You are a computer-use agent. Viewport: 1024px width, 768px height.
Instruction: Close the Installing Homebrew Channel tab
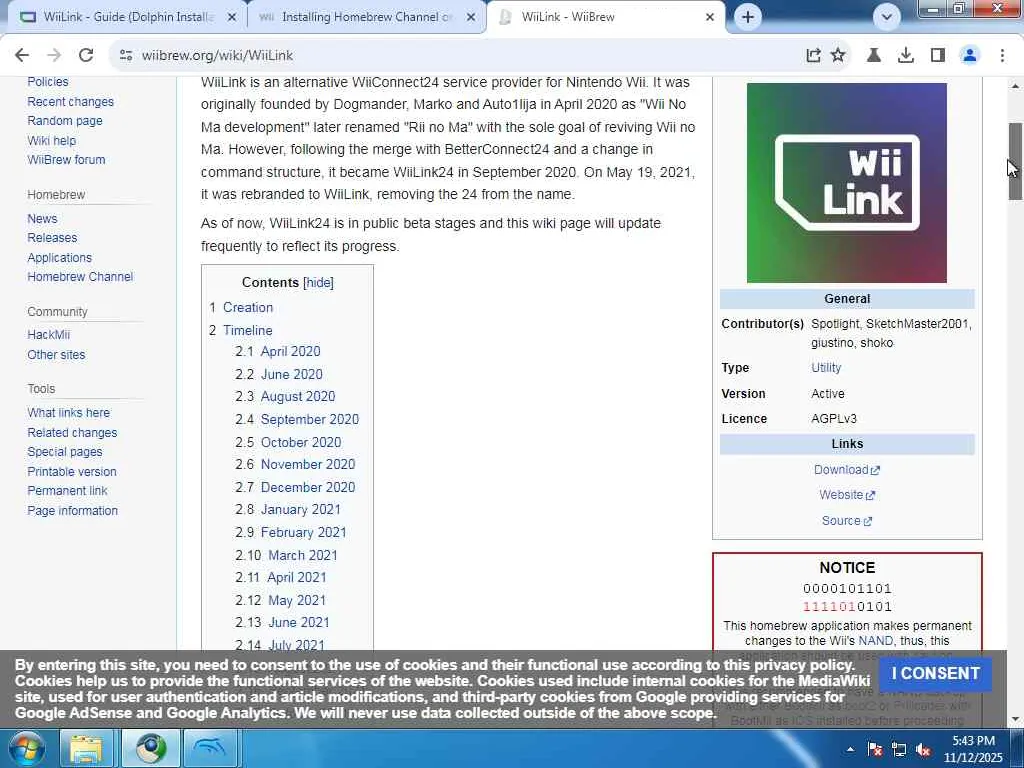click(471, 18)
